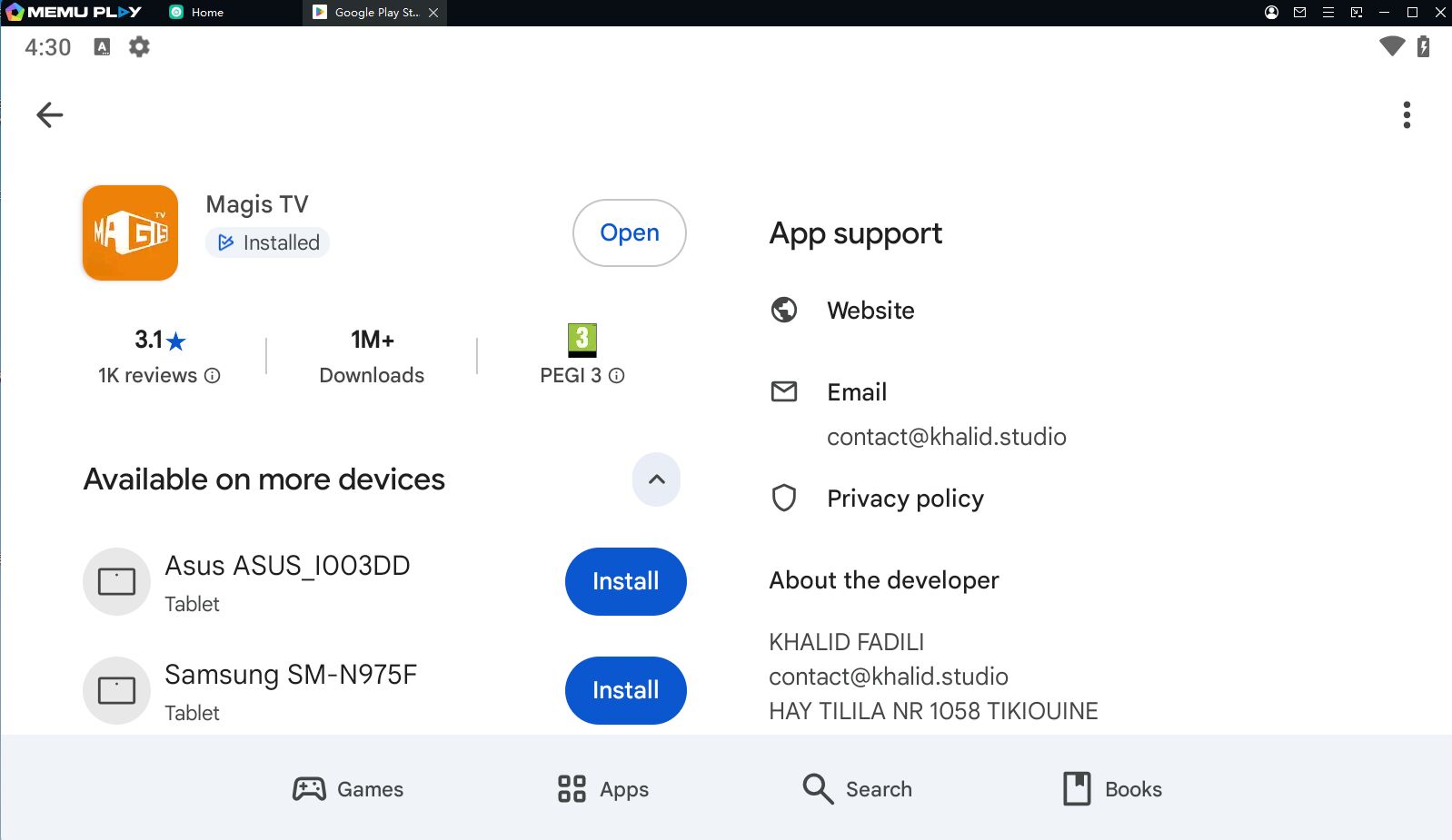Image resolution: width=1452 pixels, height=840 pixels.
Task: Switch to MEmu Home tab
Action: click(198, 13)
